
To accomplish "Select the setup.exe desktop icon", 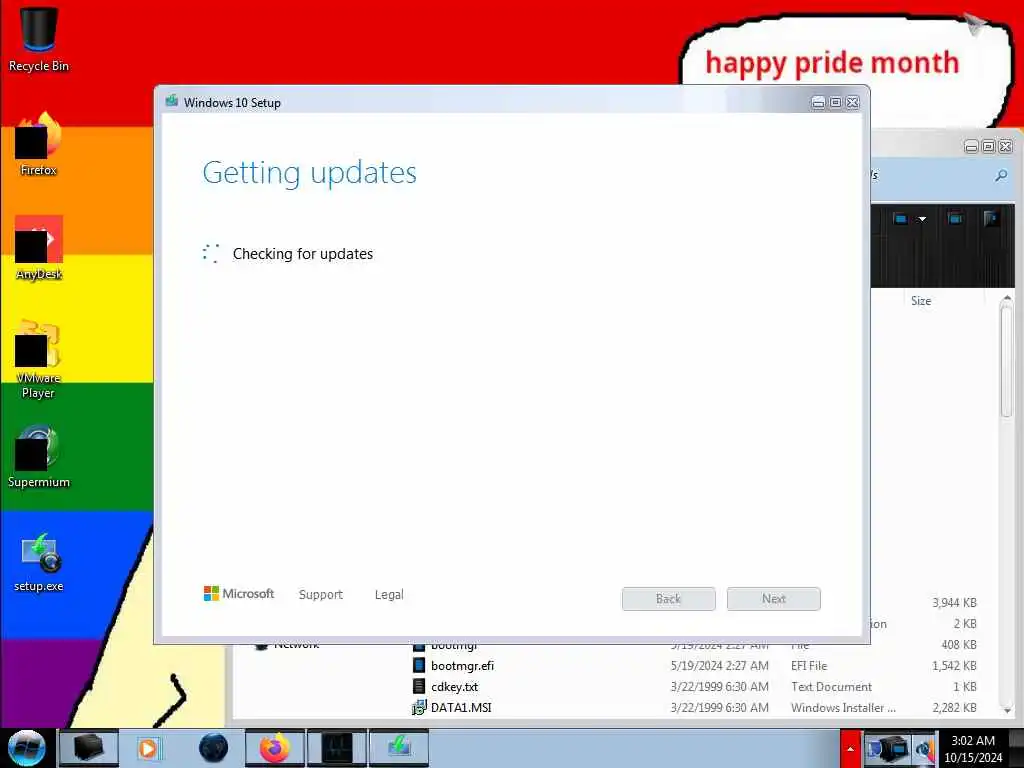I will click(38, 562).
